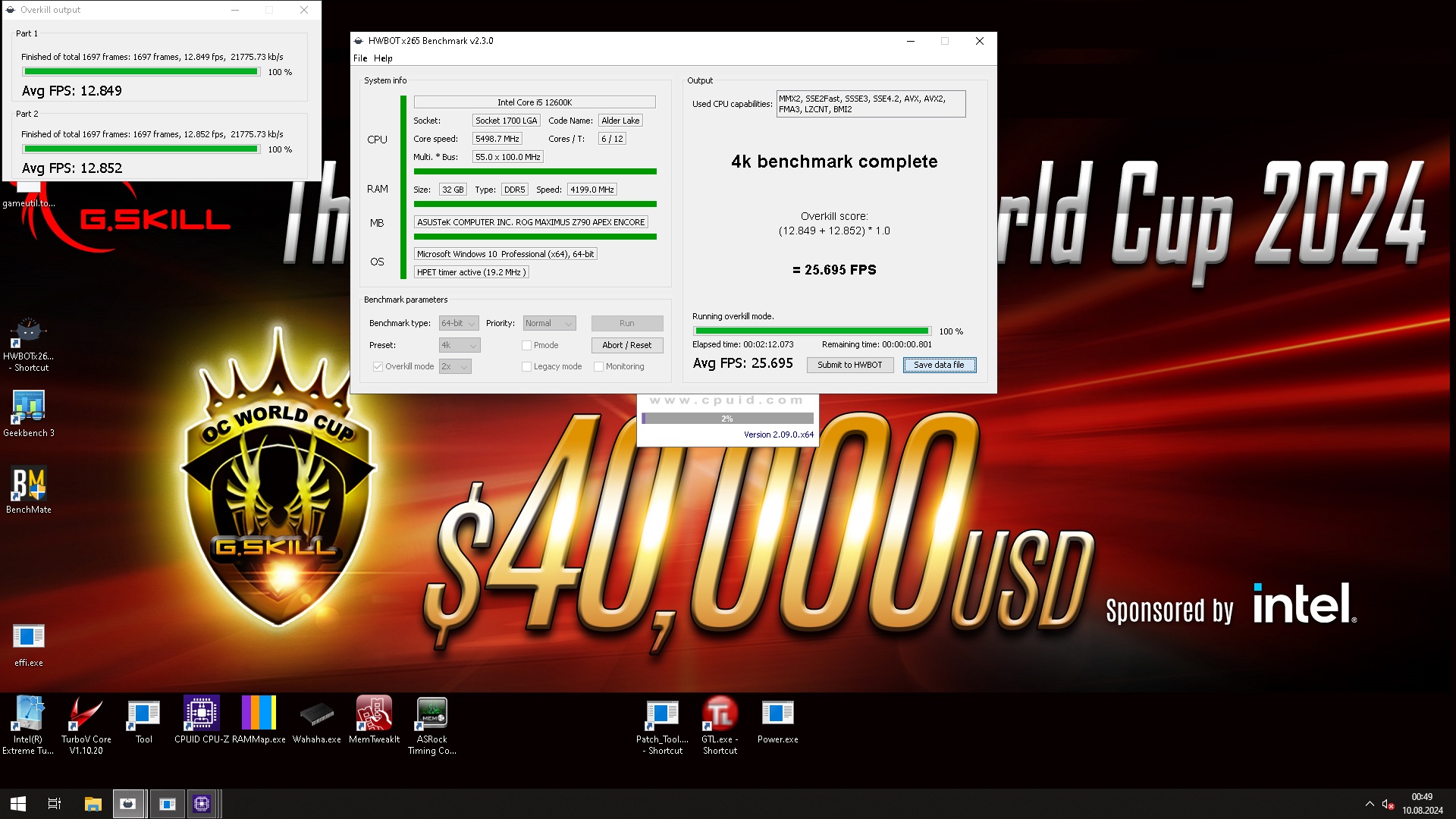Screen dimensions: 1456x819
Task: Open Task View on the taskbar
Action: tap(55, 804)
